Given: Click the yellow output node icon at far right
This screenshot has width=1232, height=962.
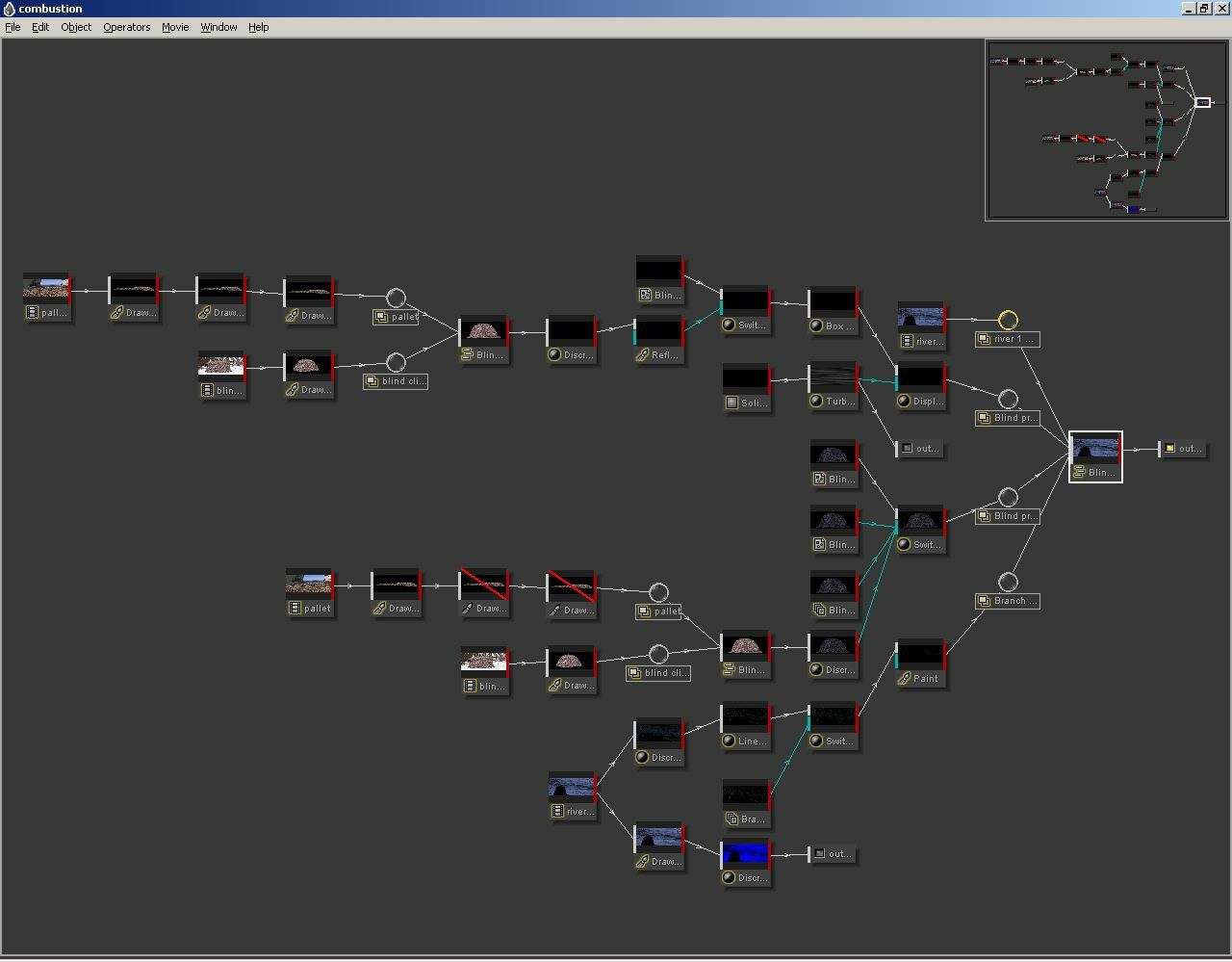Looking at the screenshot, I should (x=1169, y=449).
